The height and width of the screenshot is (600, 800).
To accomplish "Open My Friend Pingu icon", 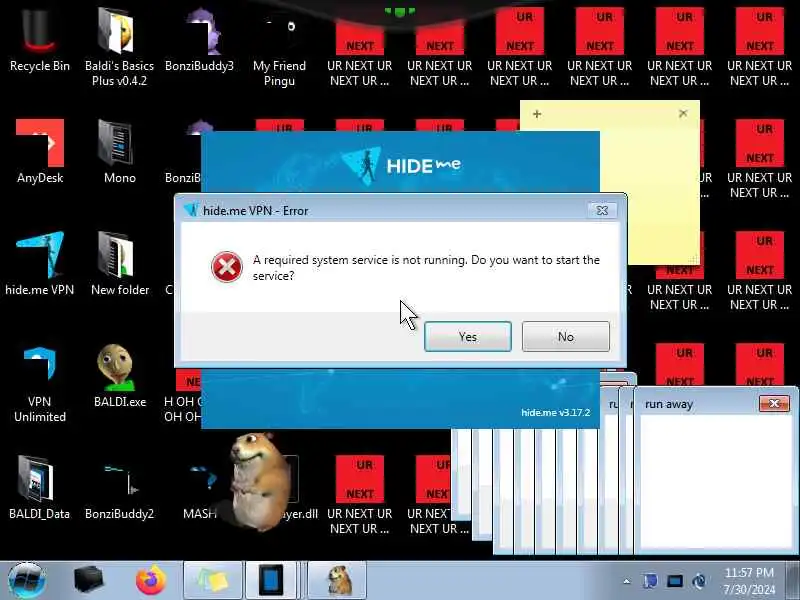I will [x=279, y=46].
